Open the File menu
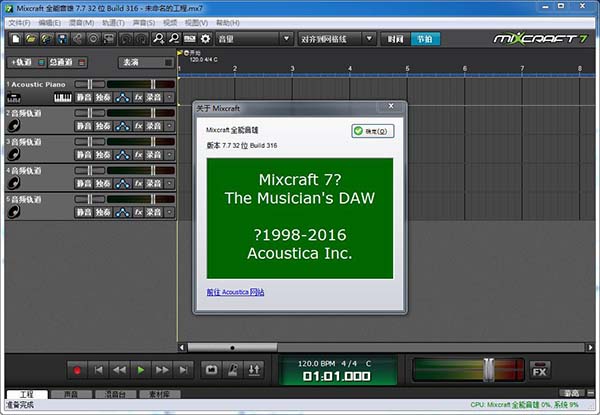Screen dimensions: 600x415 point(19,23)
